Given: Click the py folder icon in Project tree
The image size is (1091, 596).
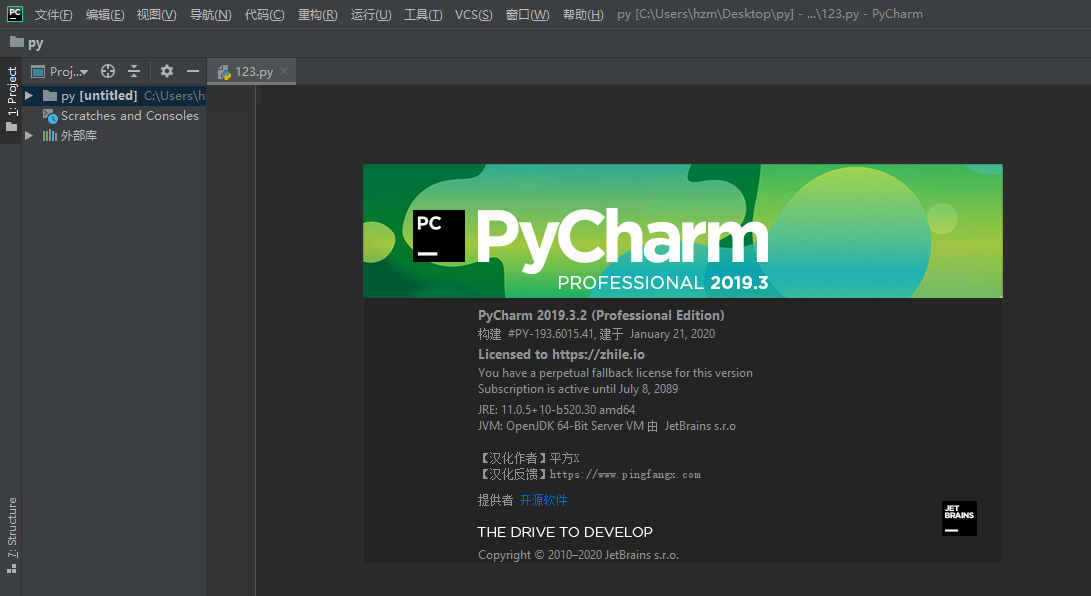Looking at the screenshot, I should pyautogui.click(x=49, y=95).
